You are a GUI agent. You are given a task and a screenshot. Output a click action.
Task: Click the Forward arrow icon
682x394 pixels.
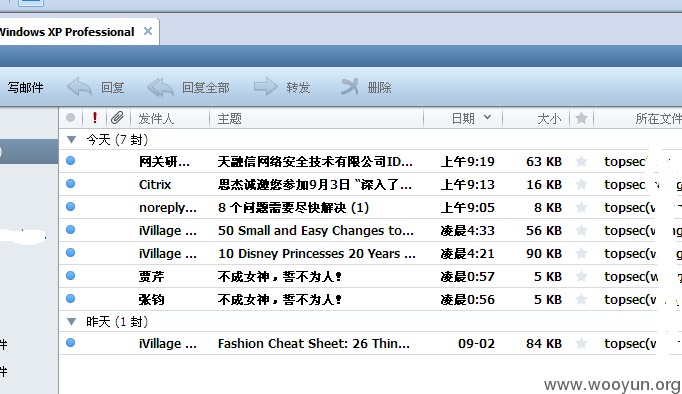coord(265,87)
